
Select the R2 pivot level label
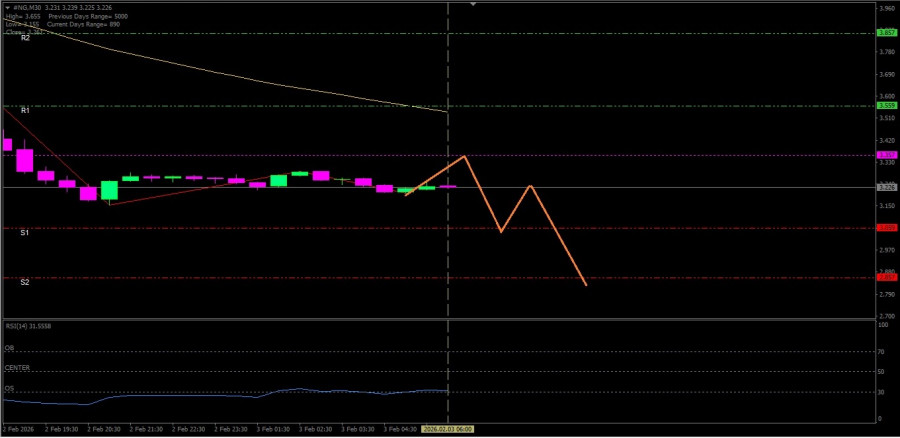pyautogui.click(x=25, y=38)
